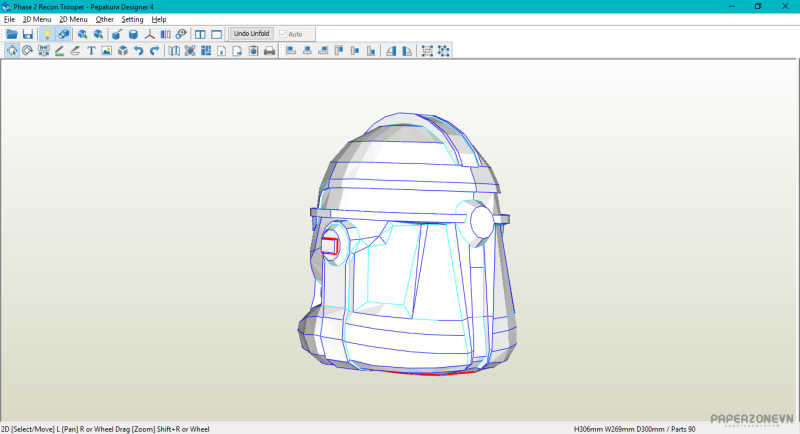Open the Other menu

click(104, 19)
